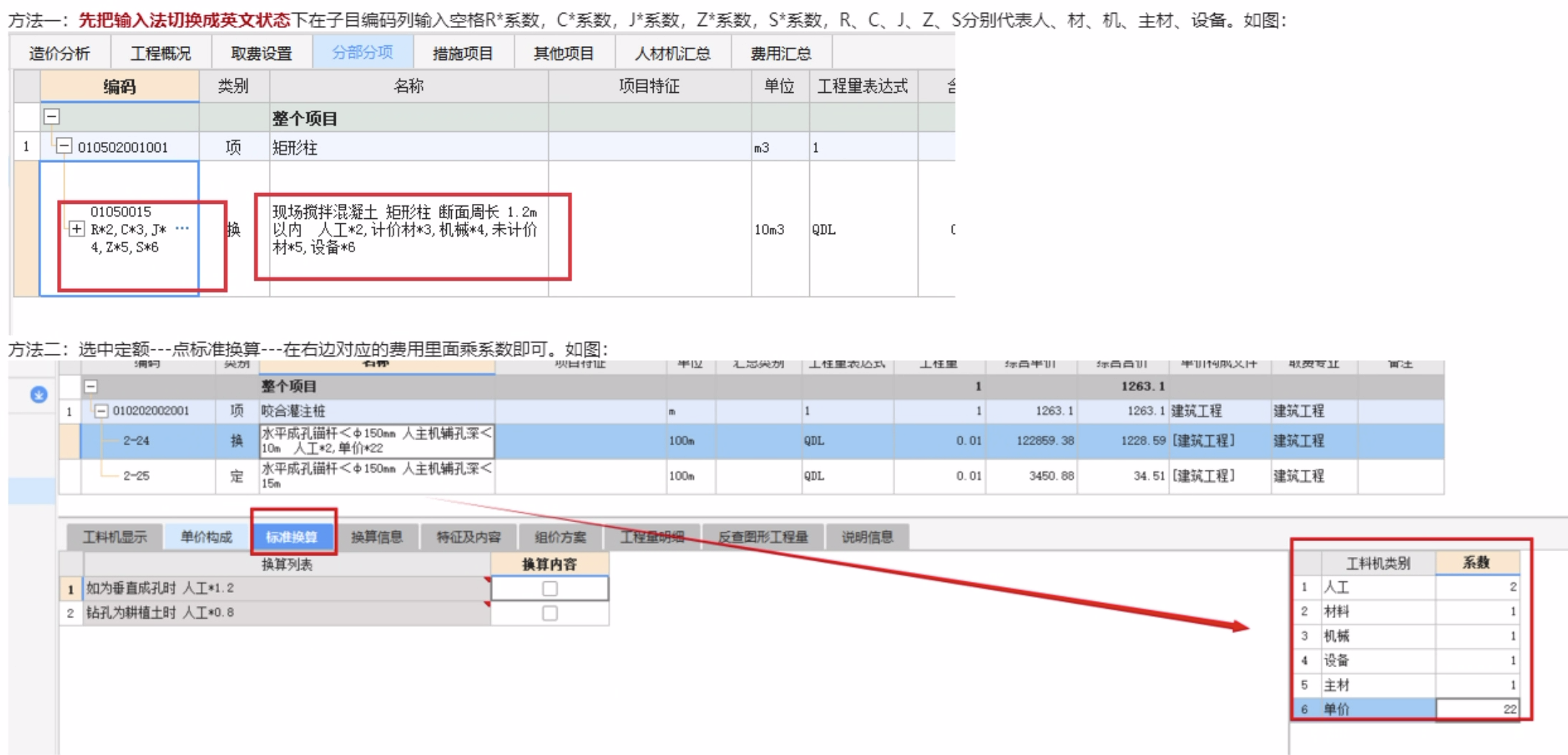The image size is (1568, 755).
Task: Open the 换算信息 tab
Action: point(377,537)
